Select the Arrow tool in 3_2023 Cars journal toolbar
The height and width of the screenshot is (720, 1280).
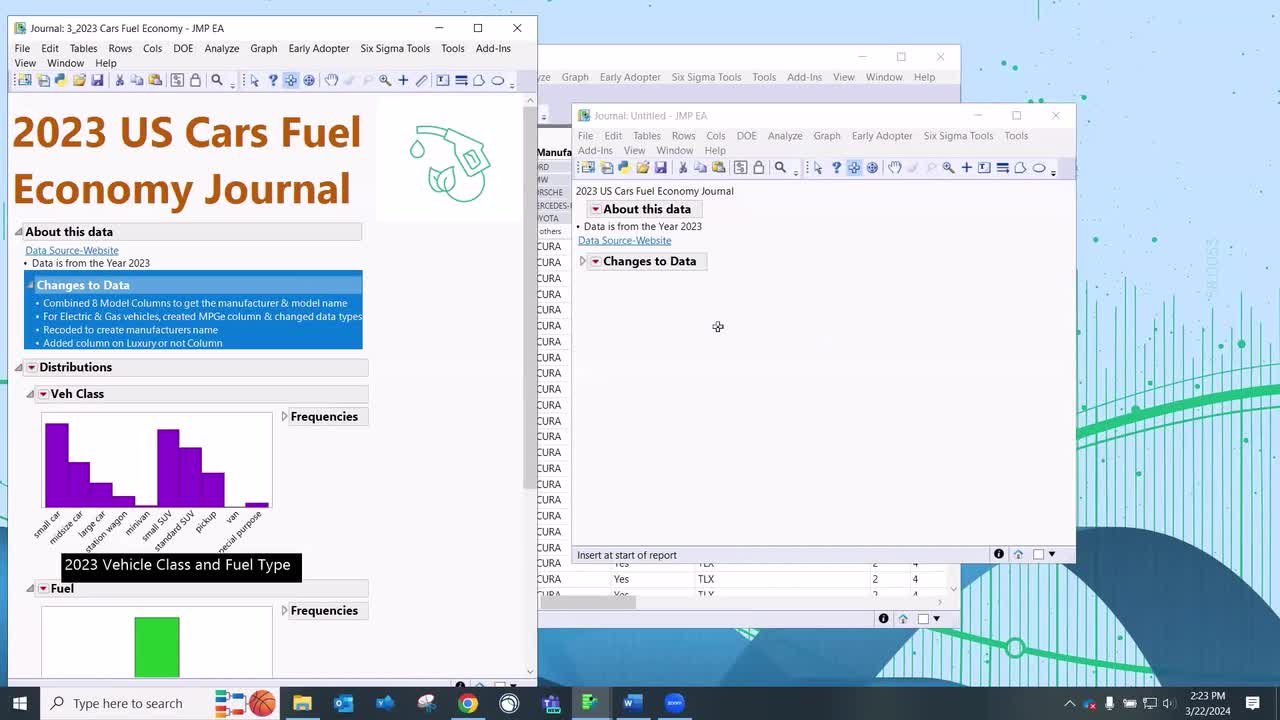pos(254,81)
